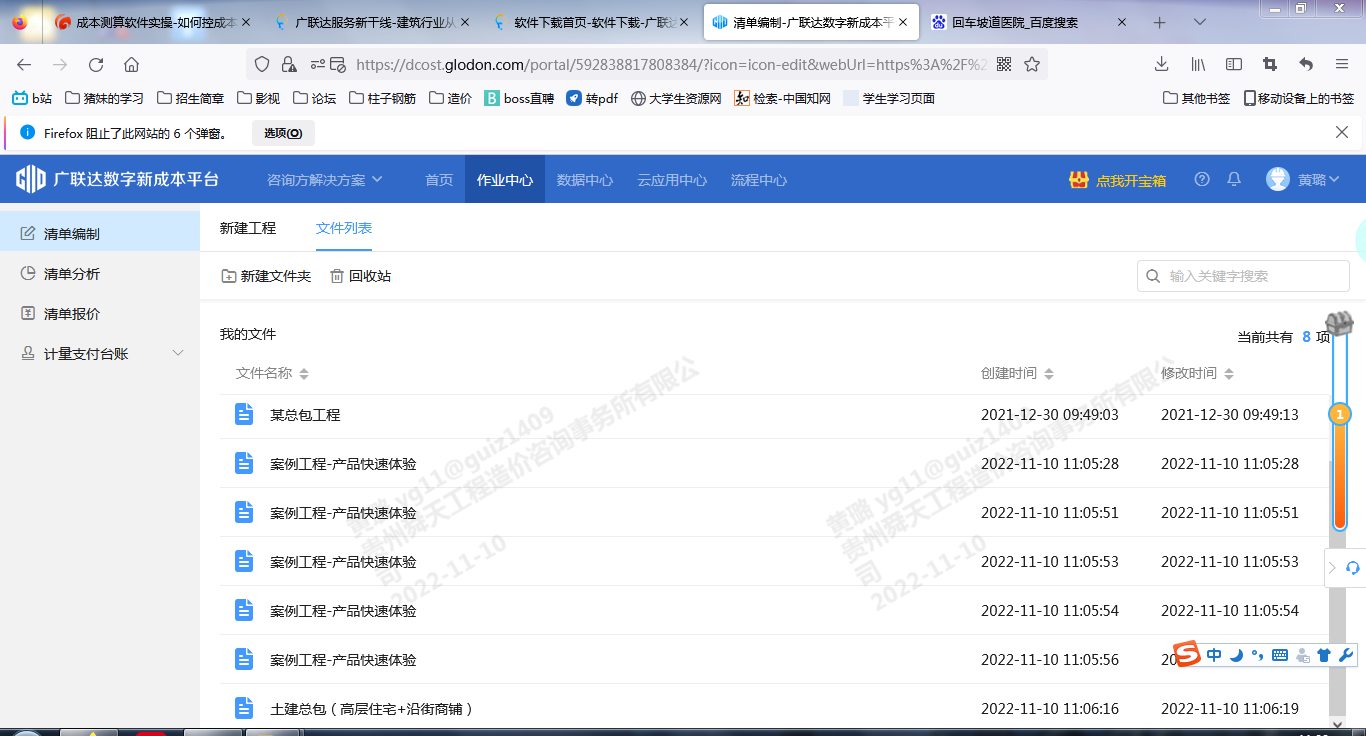1366x736 pixels.
Task: Open 数据中心 in top navigation
Action: pyautogui.click(x=585, y=180)
